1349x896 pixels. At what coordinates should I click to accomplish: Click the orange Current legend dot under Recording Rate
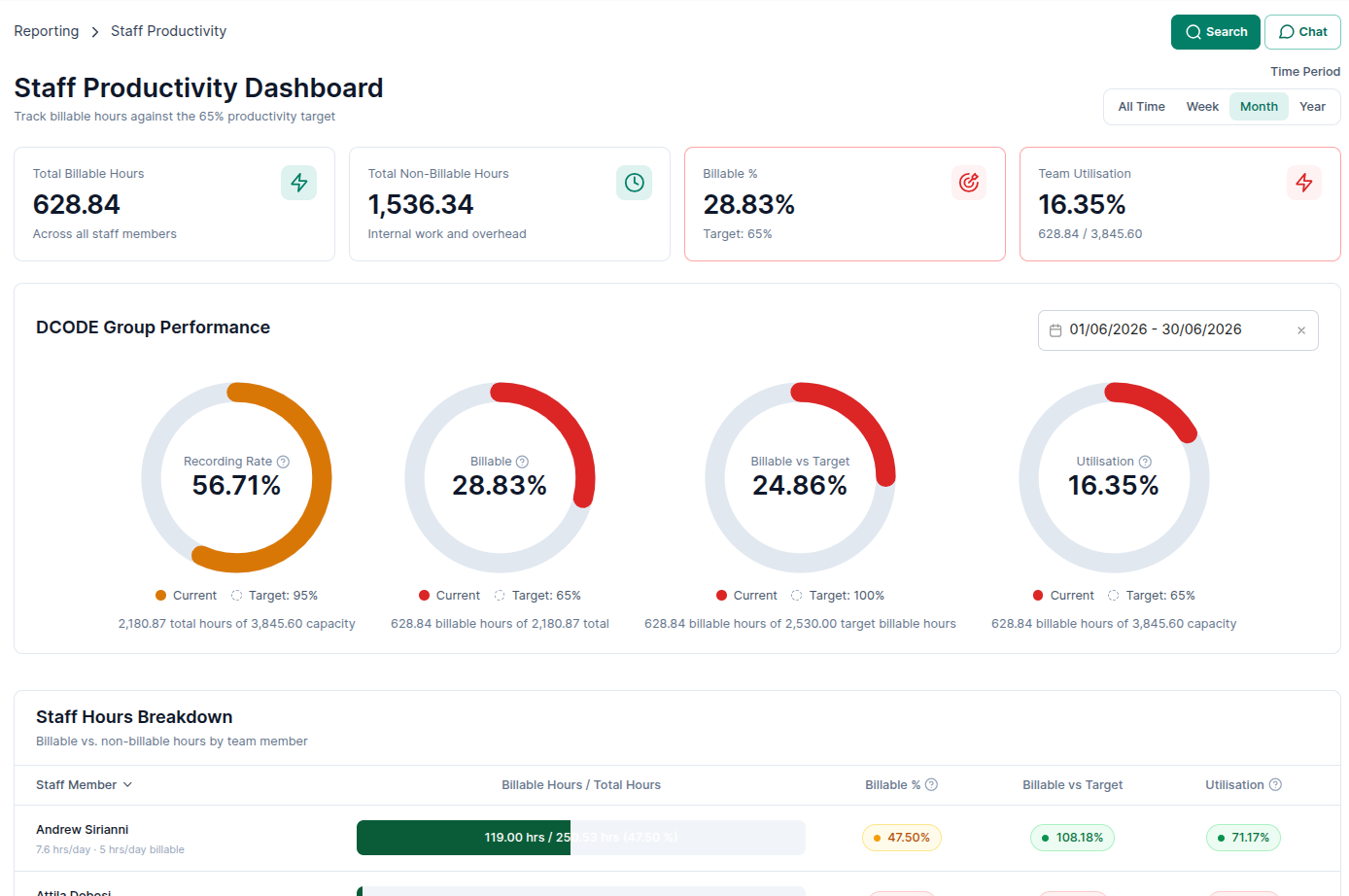pyautogui.click(x=161, y=596)
